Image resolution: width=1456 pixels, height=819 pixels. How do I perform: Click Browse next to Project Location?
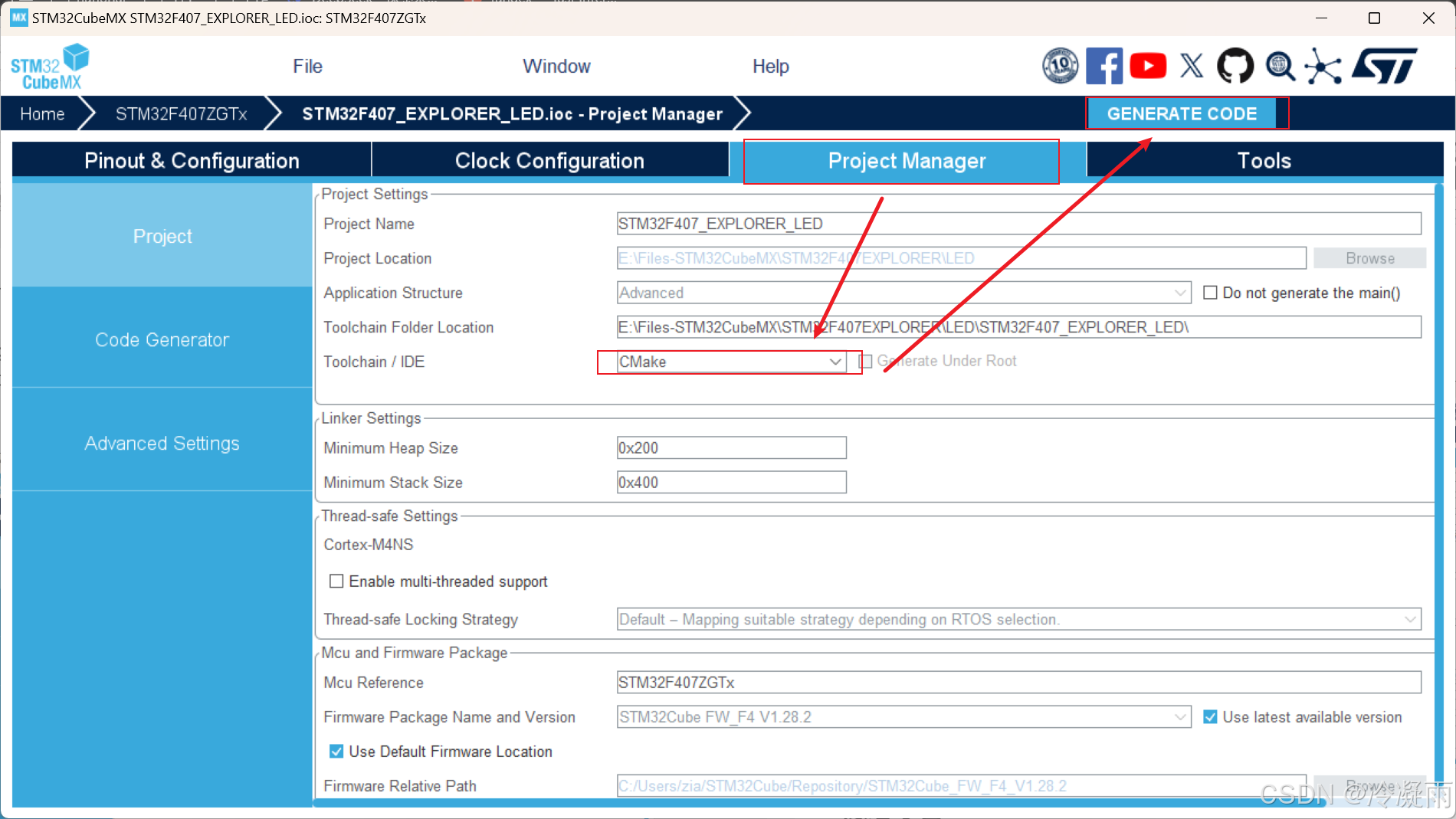pyautogui.click(x=1369, y=258)
